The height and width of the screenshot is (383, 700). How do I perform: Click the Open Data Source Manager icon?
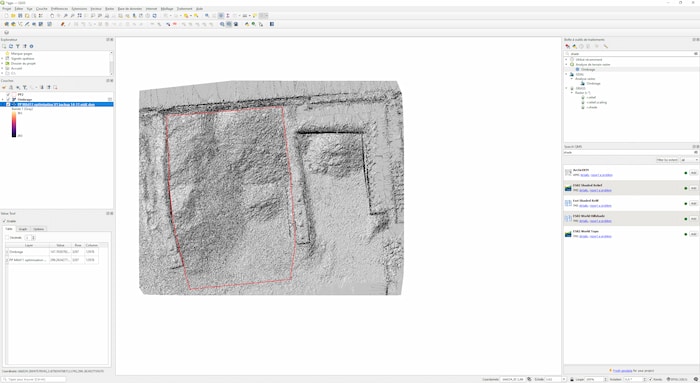coord(6,24)
